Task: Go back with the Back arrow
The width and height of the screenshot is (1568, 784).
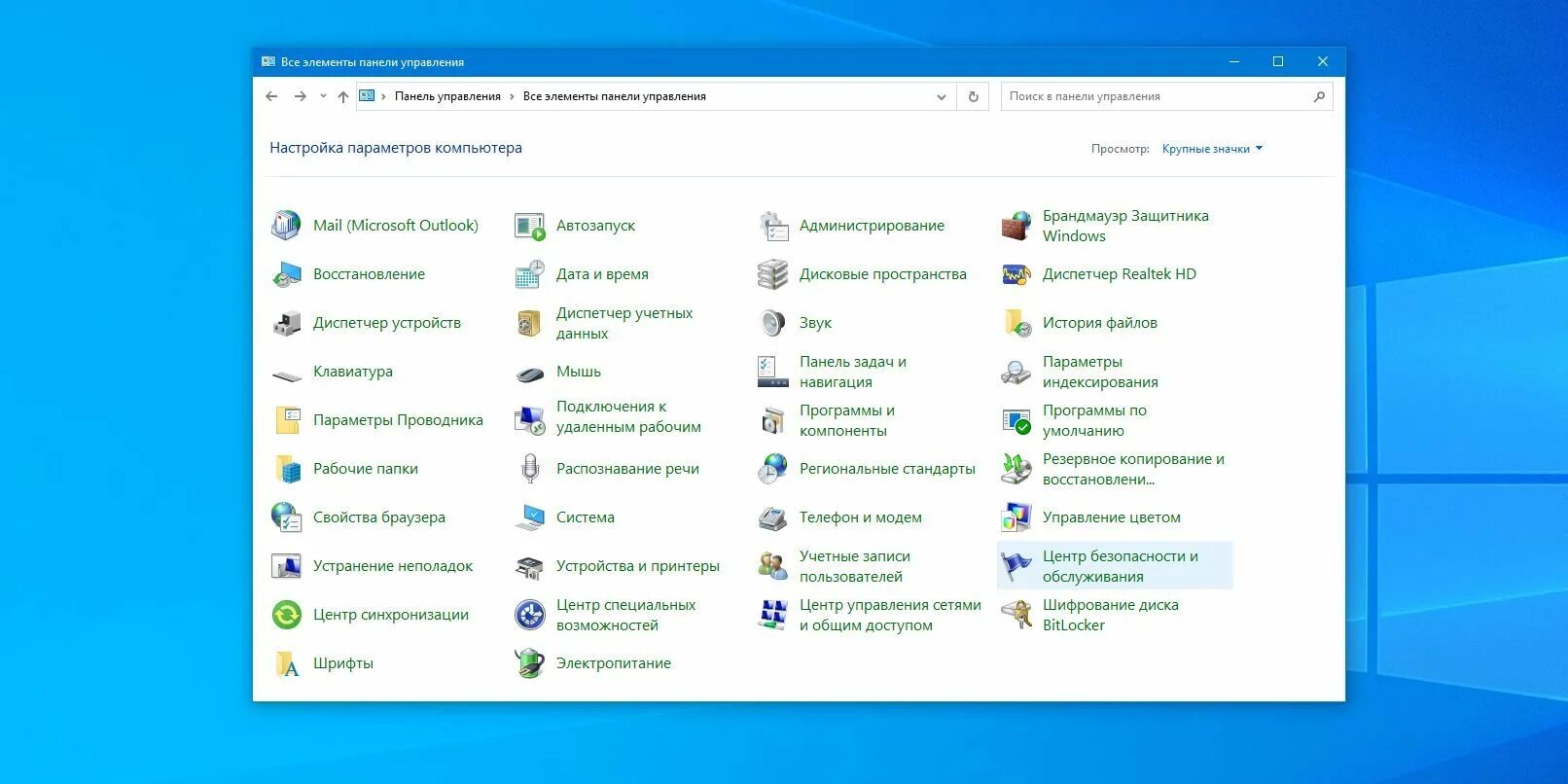Action: [x=271, y=96]
